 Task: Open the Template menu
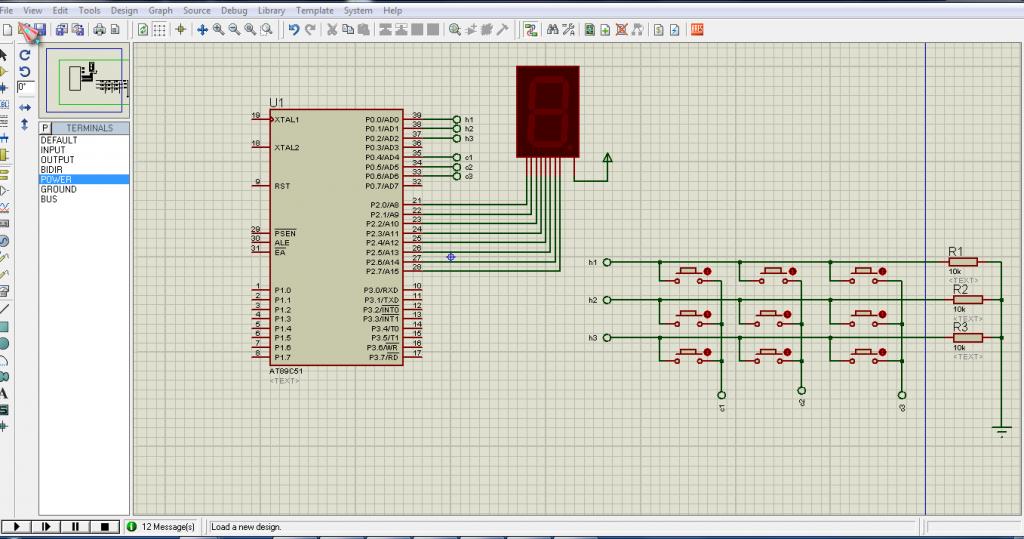(x=314, y=10)
